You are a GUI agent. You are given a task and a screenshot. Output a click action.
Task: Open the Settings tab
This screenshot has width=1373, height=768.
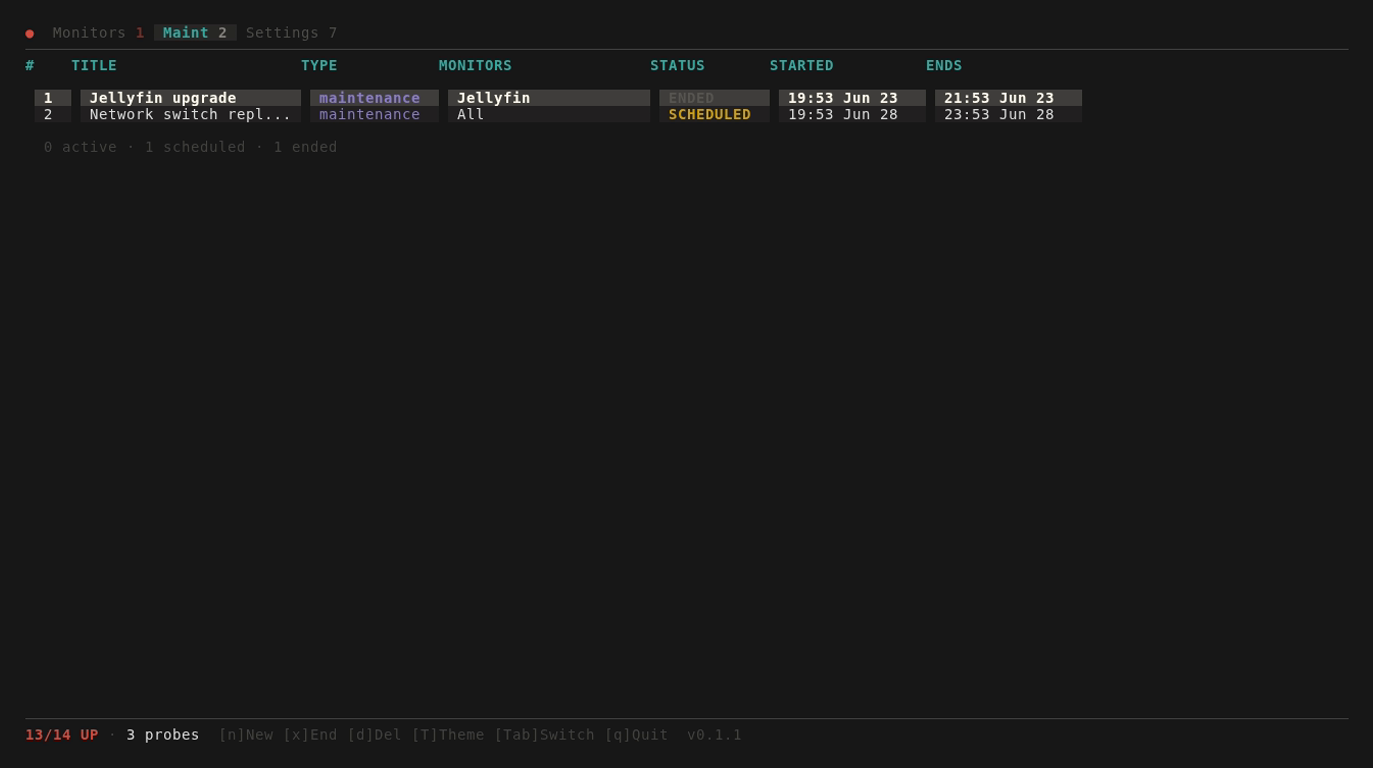coord(291,33)
